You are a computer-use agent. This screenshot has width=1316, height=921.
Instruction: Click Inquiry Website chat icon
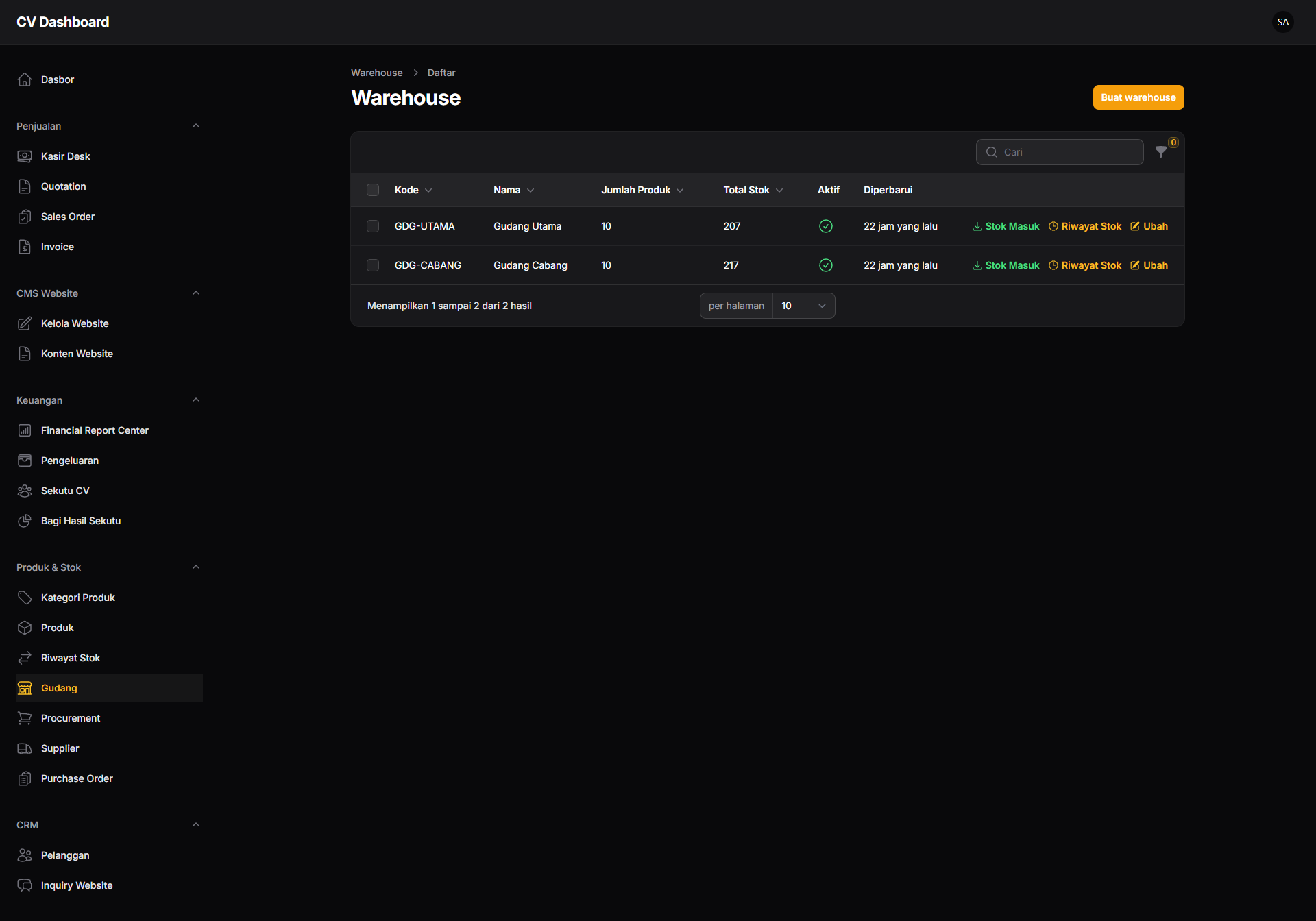click(25, 885)
